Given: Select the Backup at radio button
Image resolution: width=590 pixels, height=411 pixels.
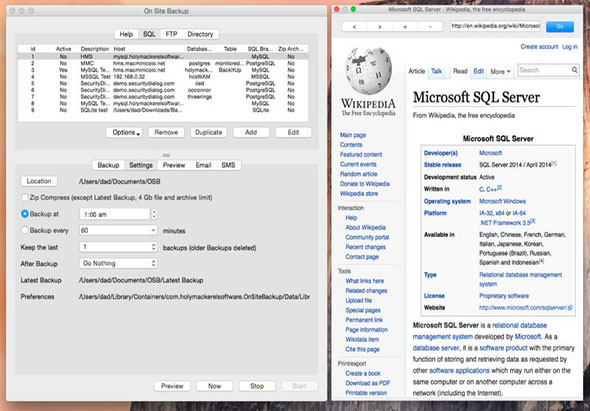Looking at the screenshot, I should coord(25,214).
